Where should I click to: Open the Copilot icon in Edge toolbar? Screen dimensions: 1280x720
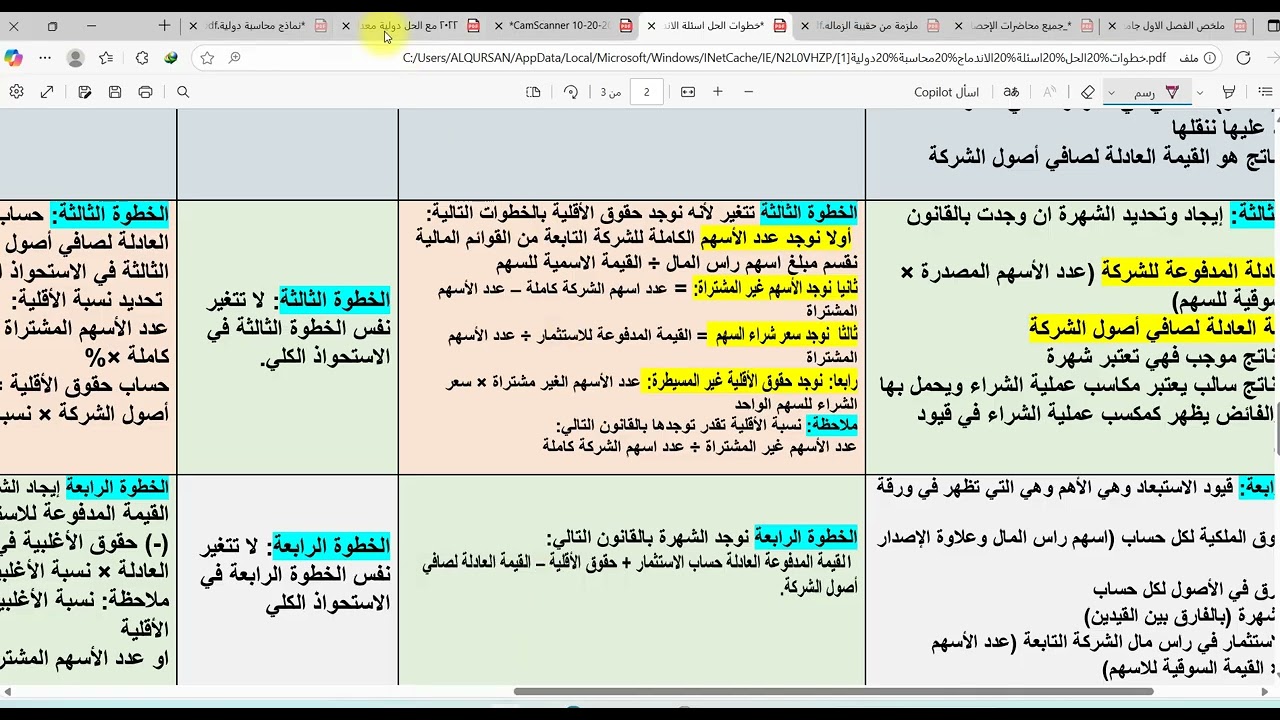(13, 58)
